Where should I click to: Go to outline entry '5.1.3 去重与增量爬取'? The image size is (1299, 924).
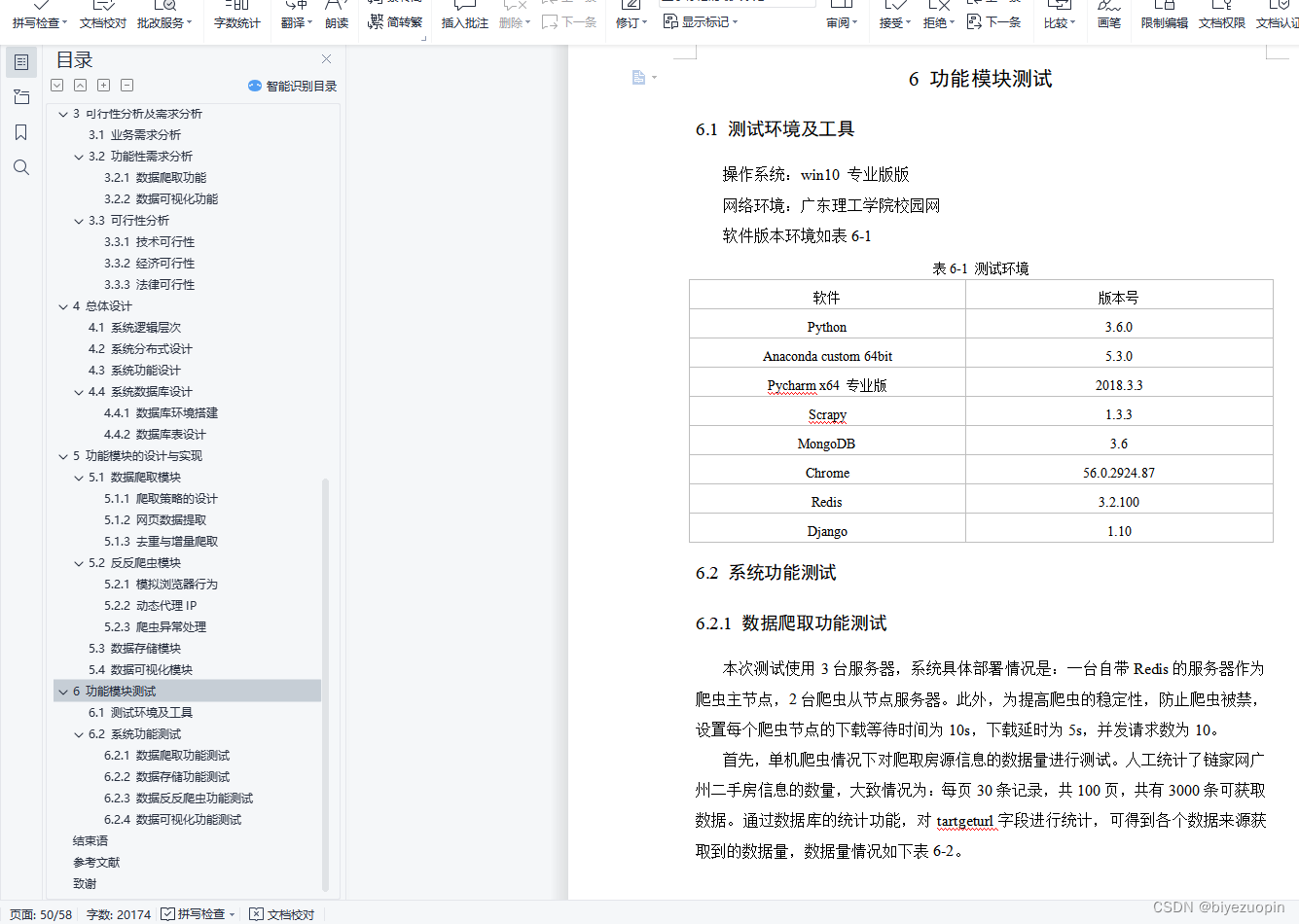point(161,542)
